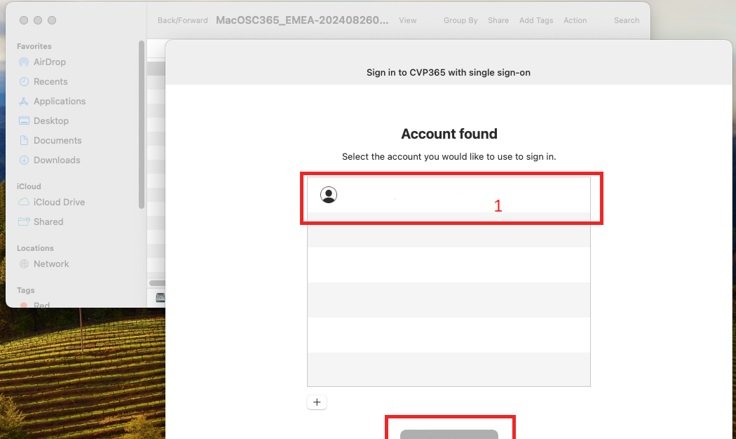Click Back/Forward in Finder toolbar
The image size is (736, 439).
(x=183, y=21)
